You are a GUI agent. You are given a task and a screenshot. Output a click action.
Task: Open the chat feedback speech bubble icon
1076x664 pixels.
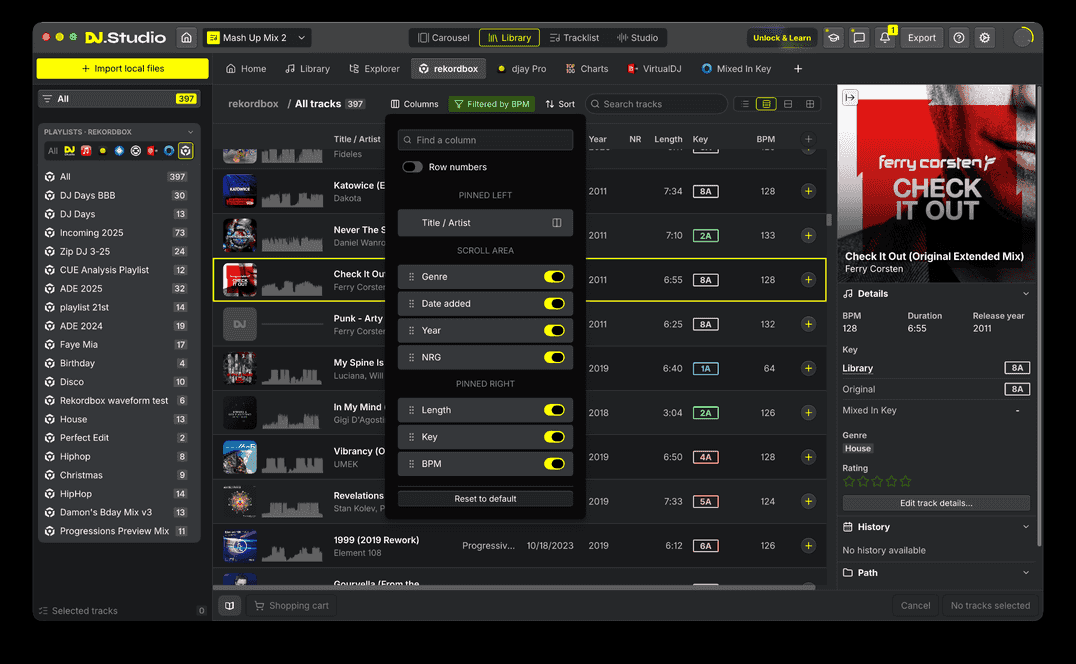click(858, 38)
